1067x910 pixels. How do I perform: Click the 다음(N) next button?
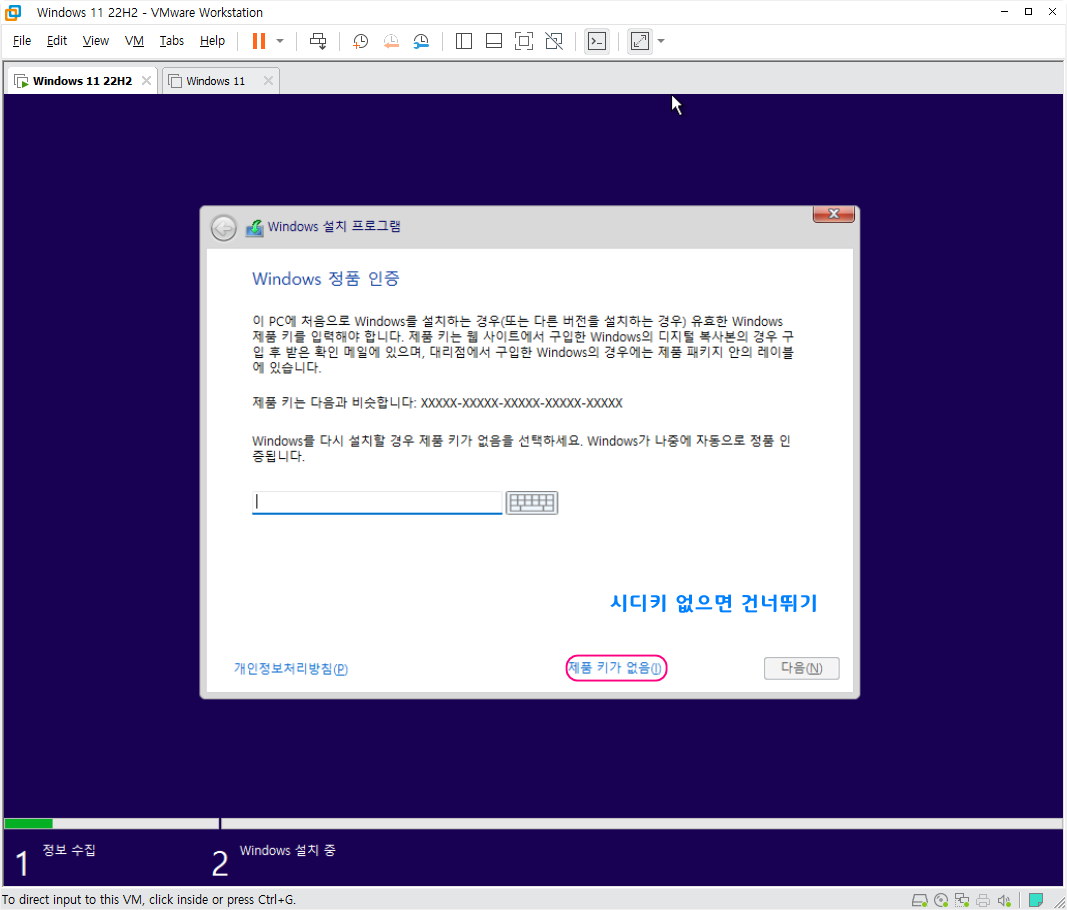801,668
